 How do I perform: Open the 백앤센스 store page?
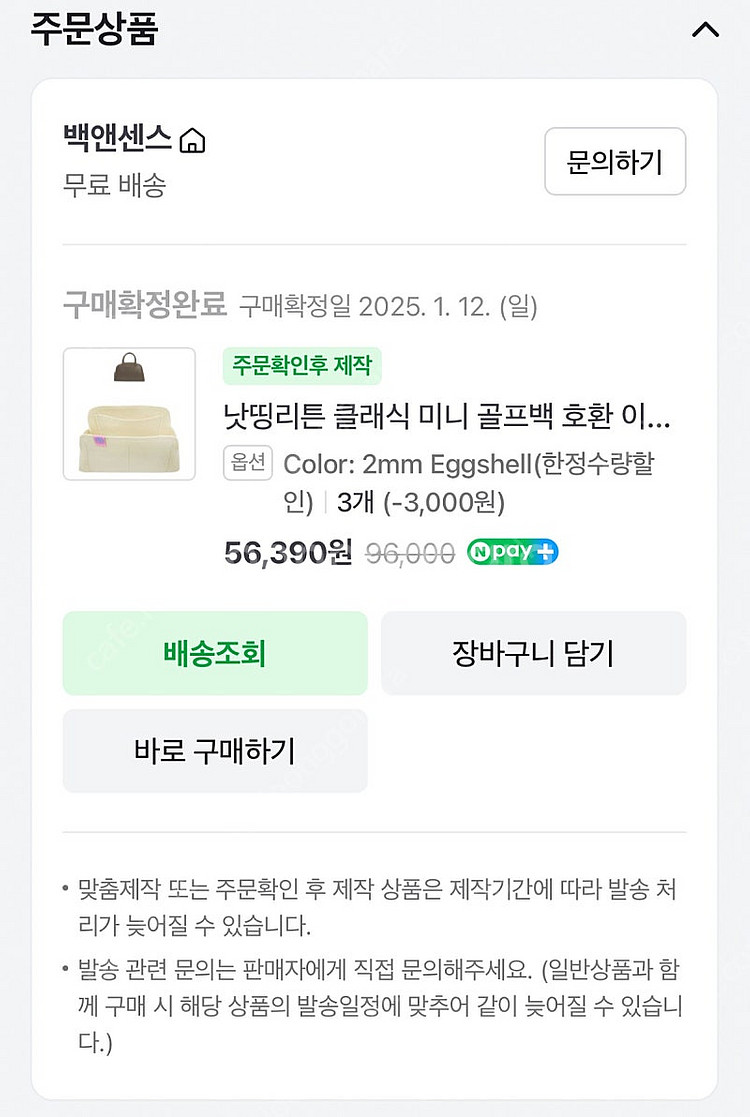(118, 139)
